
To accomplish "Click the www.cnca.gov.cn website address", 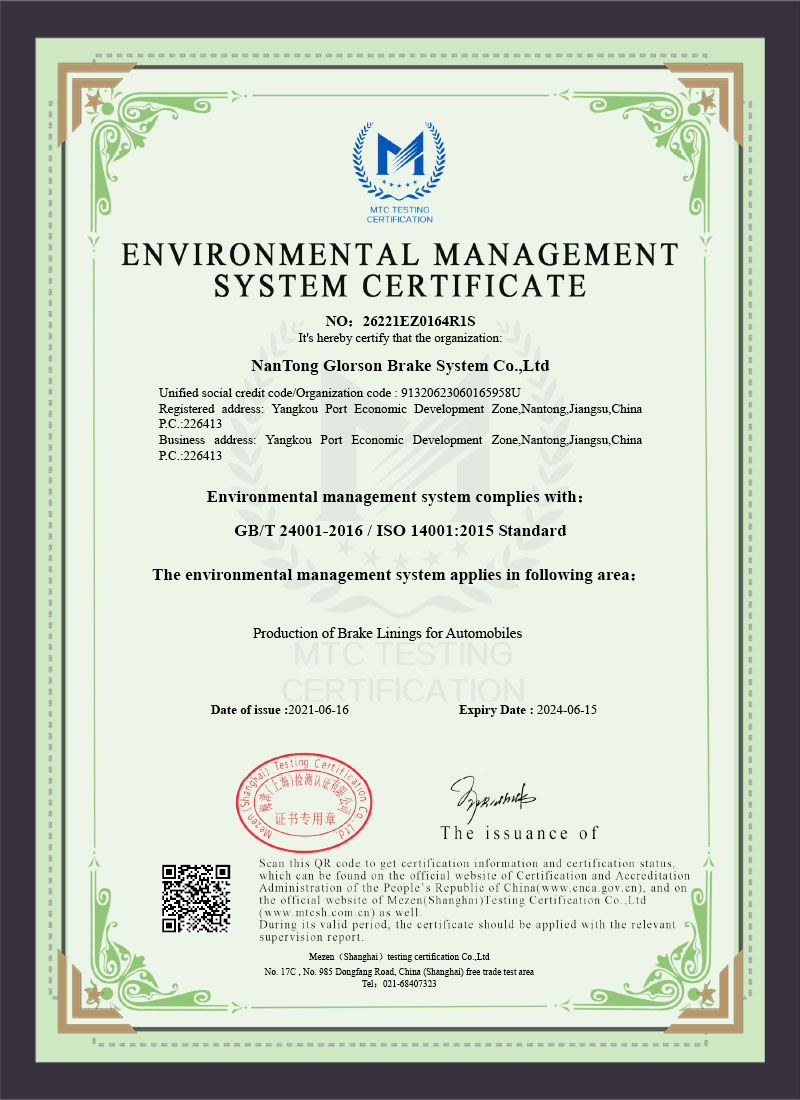I will click(589, 888).
